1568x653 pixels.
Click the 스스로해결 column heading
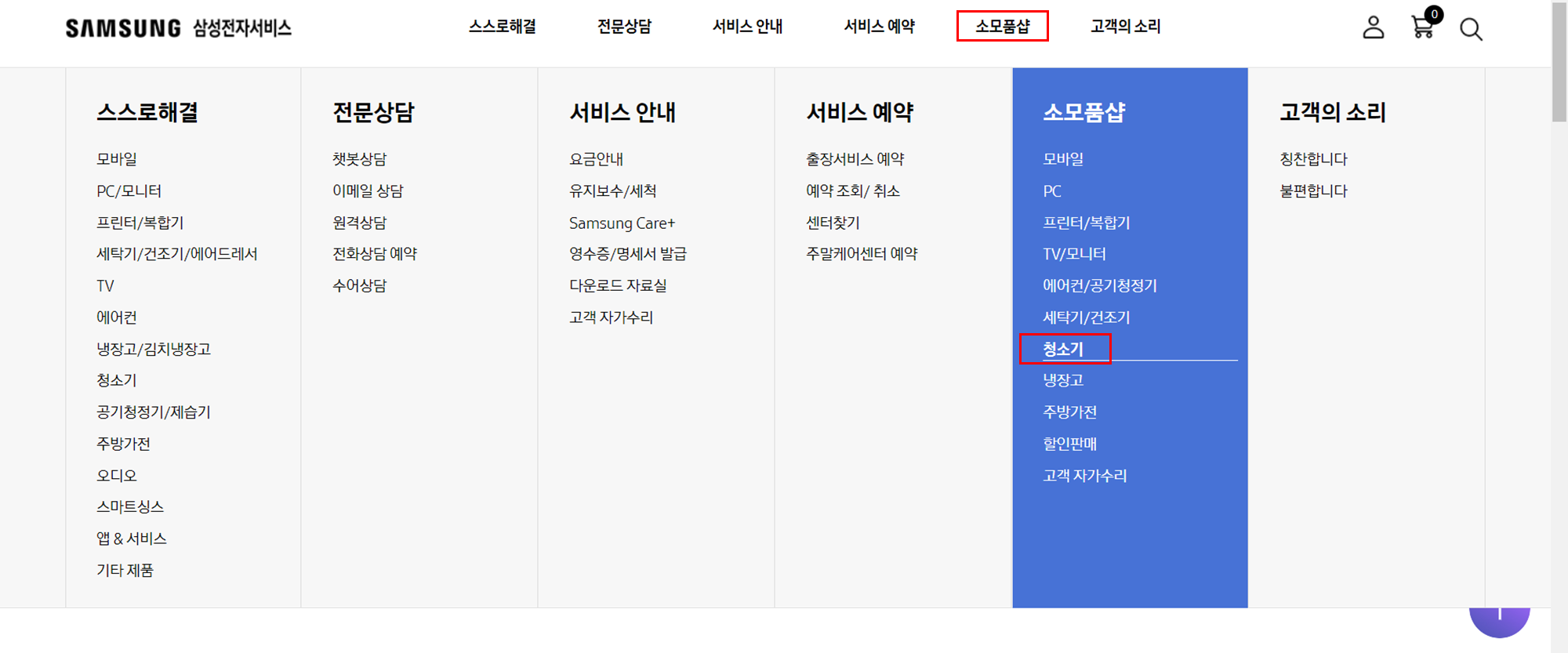[x=147, y=113]
